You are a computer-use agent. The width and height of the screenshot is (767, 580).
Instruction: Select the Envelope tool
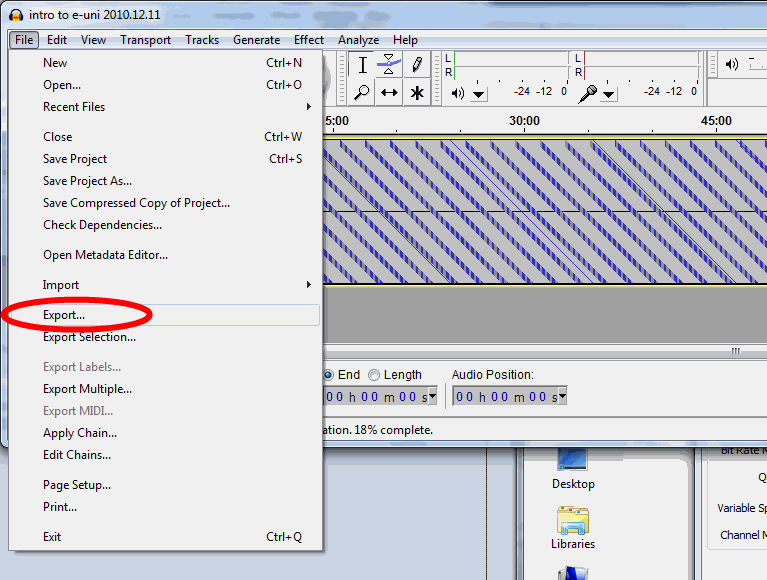coord(389,65)
